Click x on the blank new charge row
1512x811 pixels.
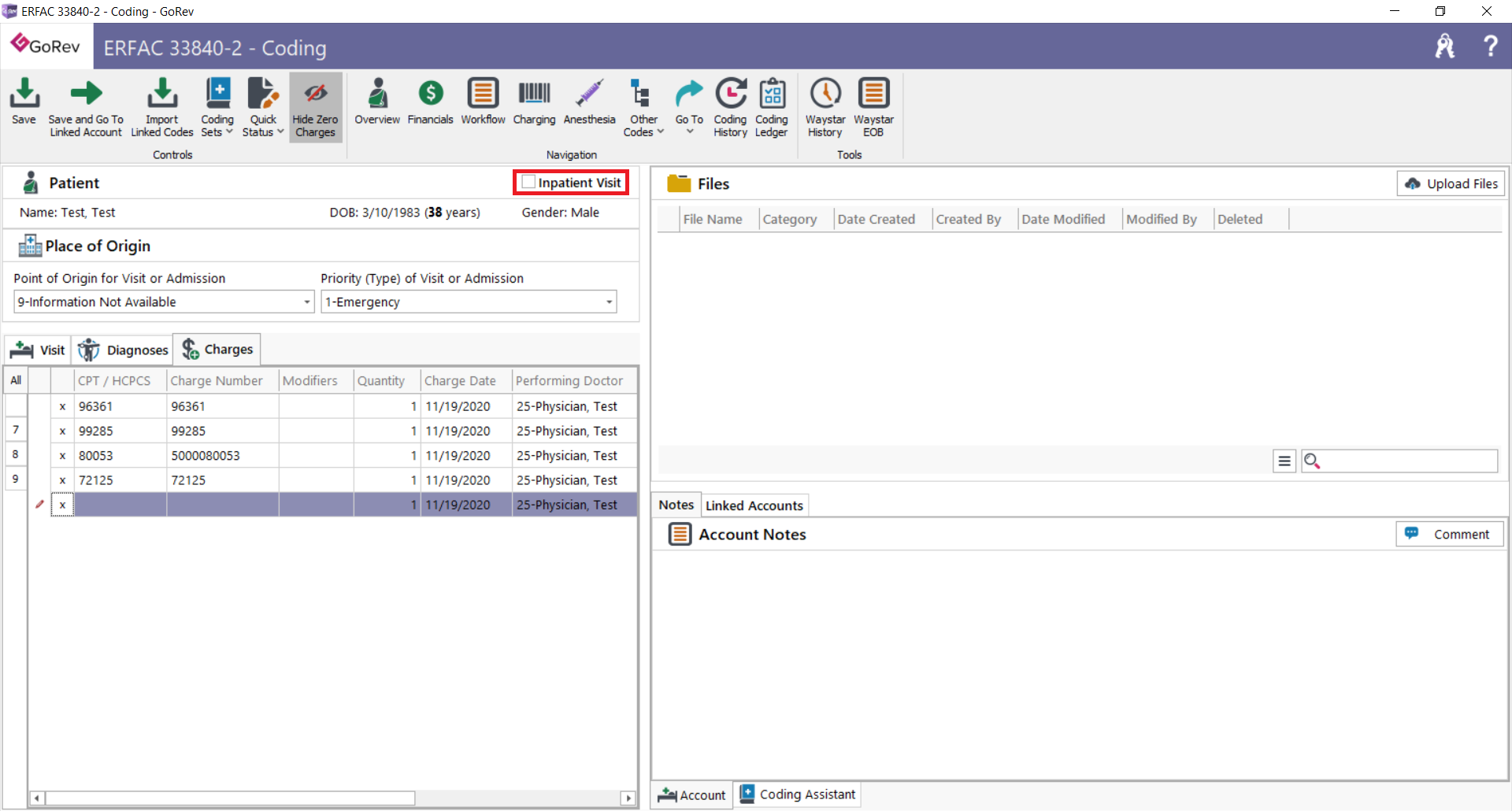pos(62,505)
